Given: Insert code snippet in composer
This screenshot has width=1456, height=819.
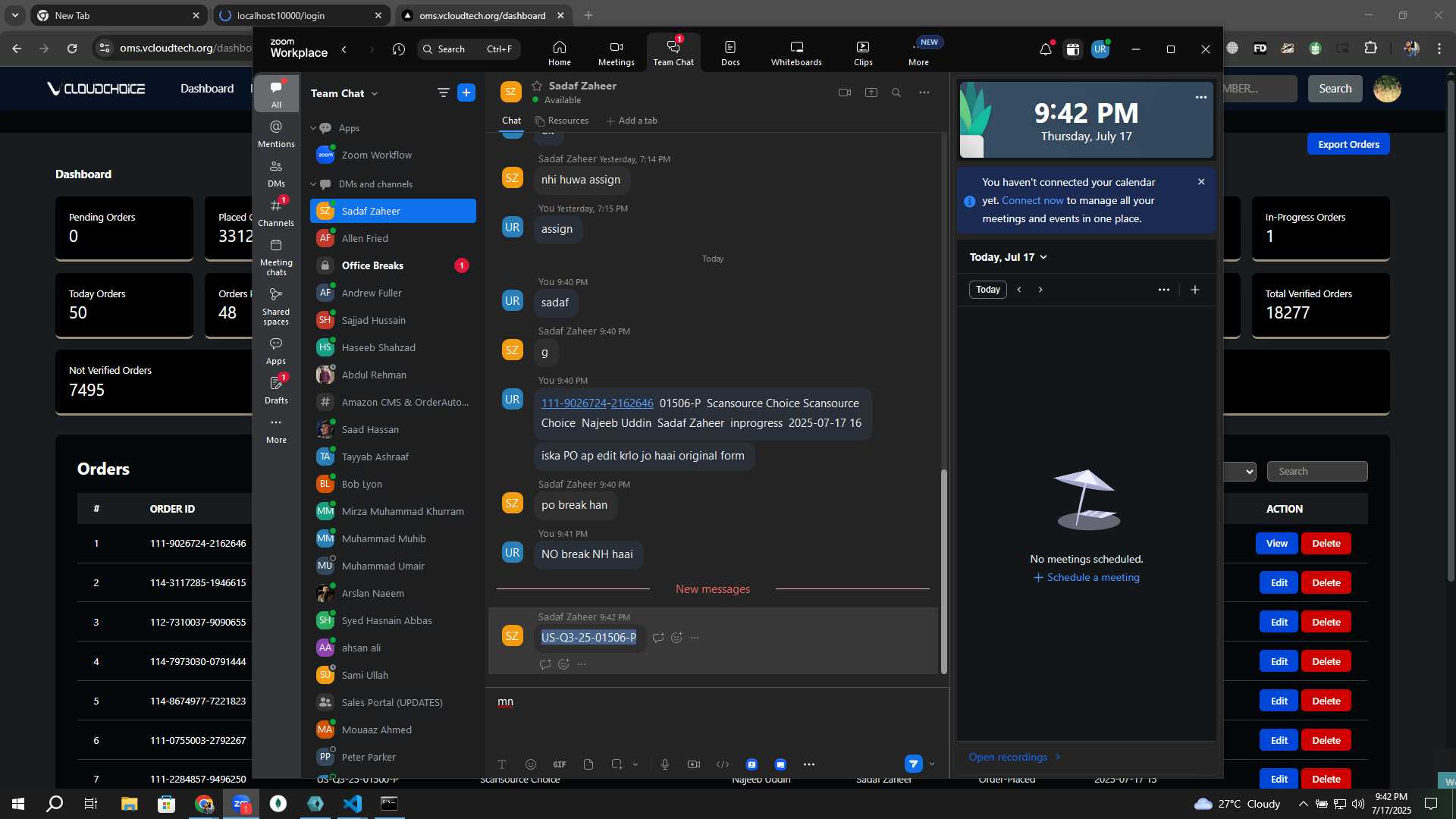Looking at the screenshot, I should pos(723,764).
